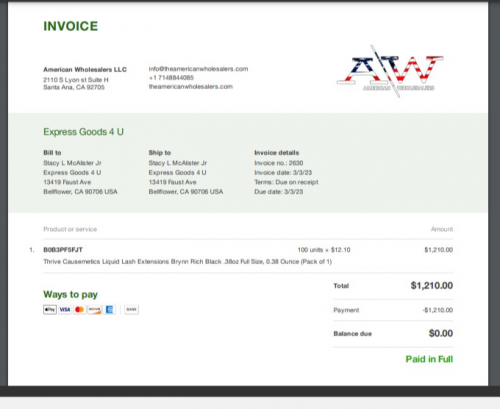This screenshot has width=500, height=409.
Task: Select the American Wholesalers LLC company name
Action: [85, 69]
